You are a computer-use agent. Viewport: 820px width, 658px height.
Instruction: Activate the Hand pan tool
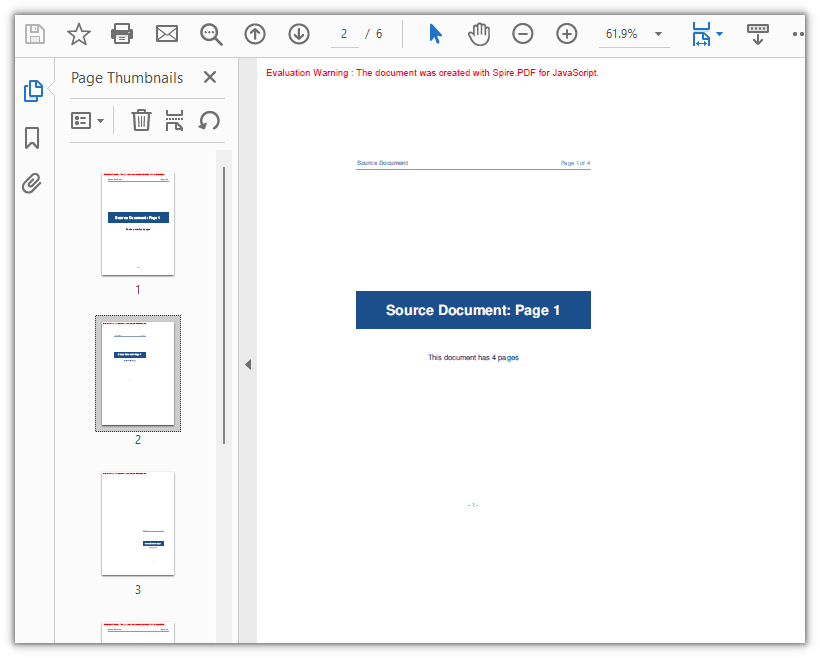click(479, 35)
